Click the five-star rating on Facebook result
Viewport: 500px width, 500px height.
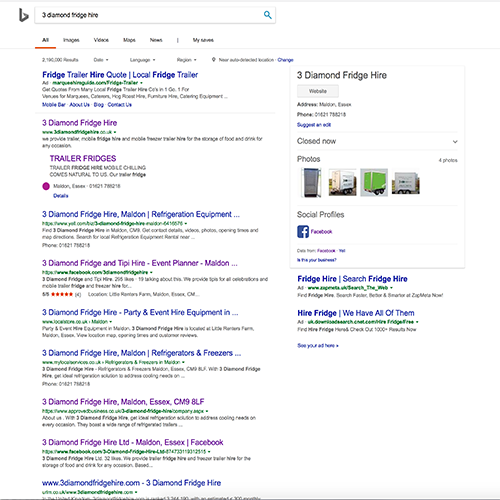[x=62, y=294]
